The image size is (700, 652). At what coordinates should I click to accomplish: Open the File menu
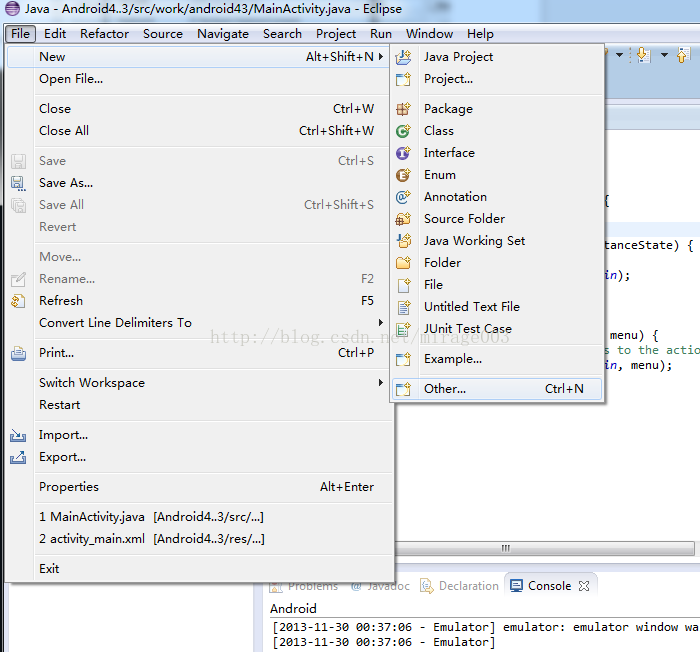pyautogui.click(x=21, y=33)
